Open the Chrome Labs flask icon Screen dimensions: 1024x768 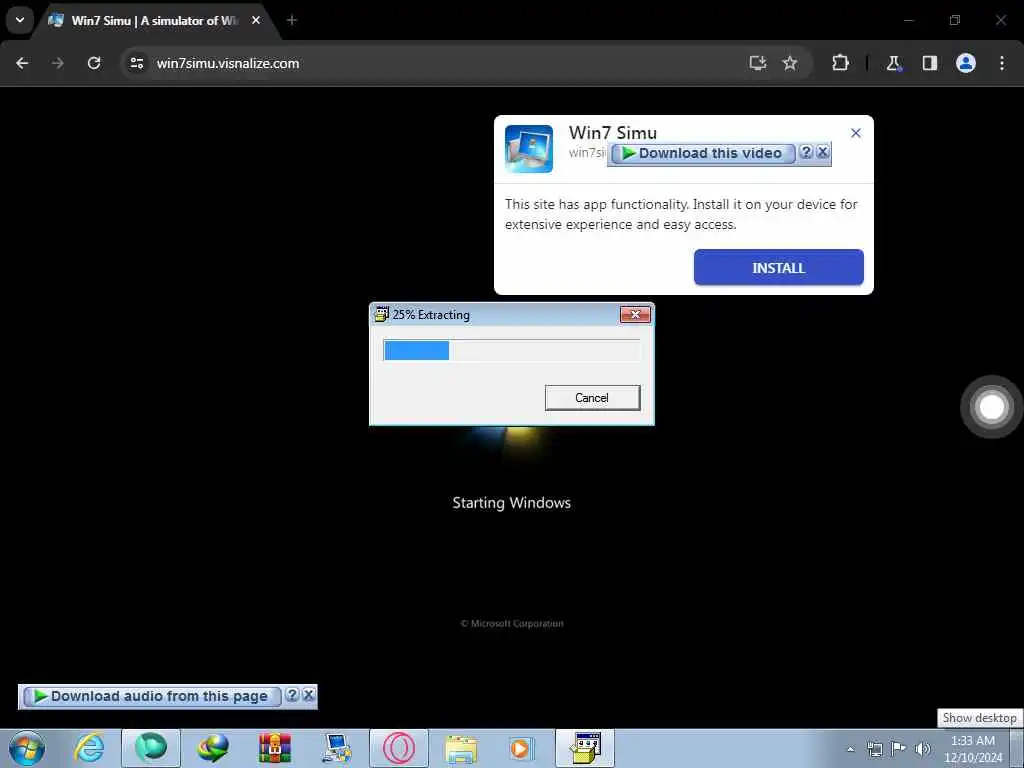click(893, 63)
